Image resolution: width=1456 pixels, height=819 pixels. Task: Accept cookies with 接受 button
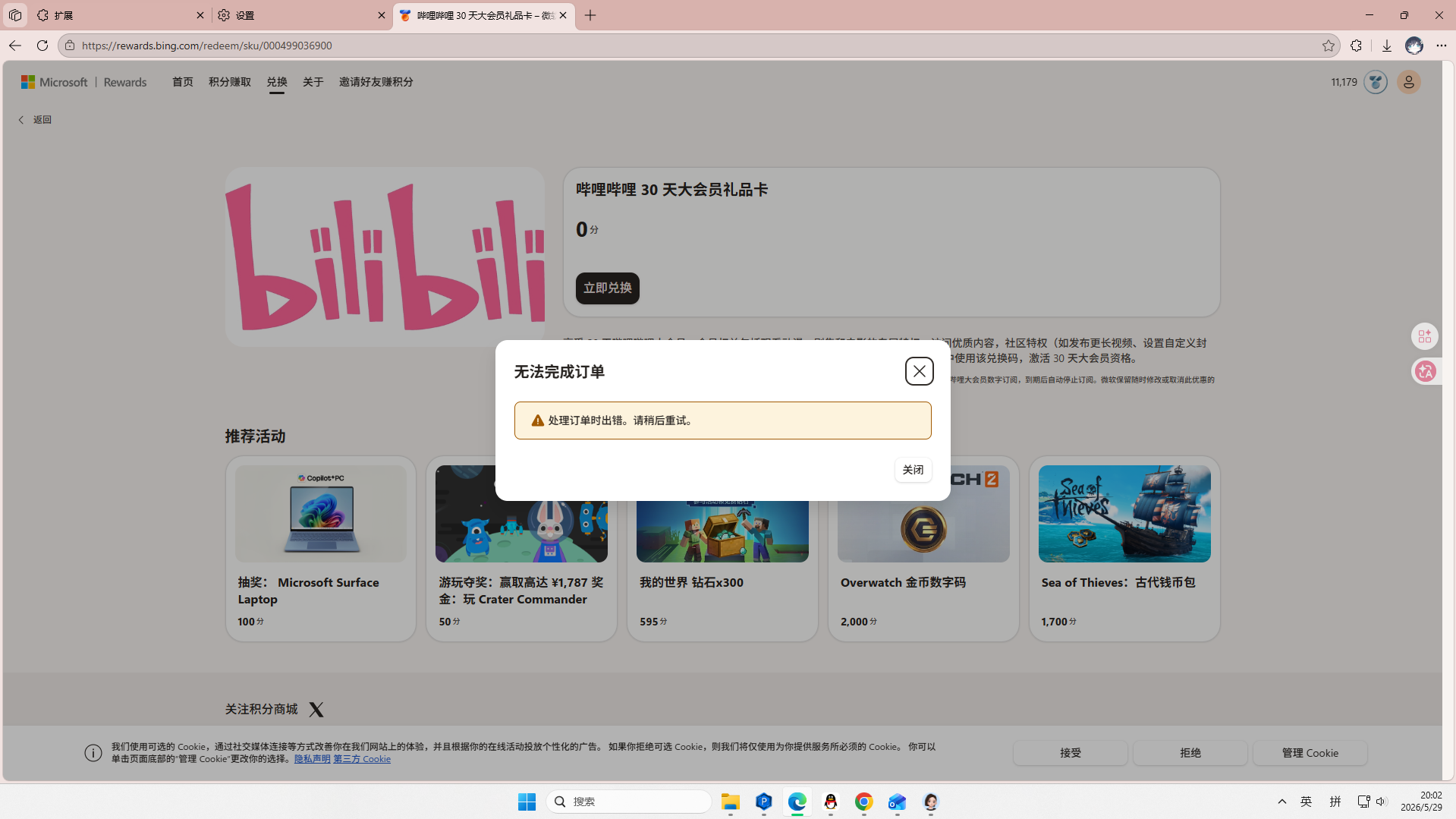(x=1071, y=753)
